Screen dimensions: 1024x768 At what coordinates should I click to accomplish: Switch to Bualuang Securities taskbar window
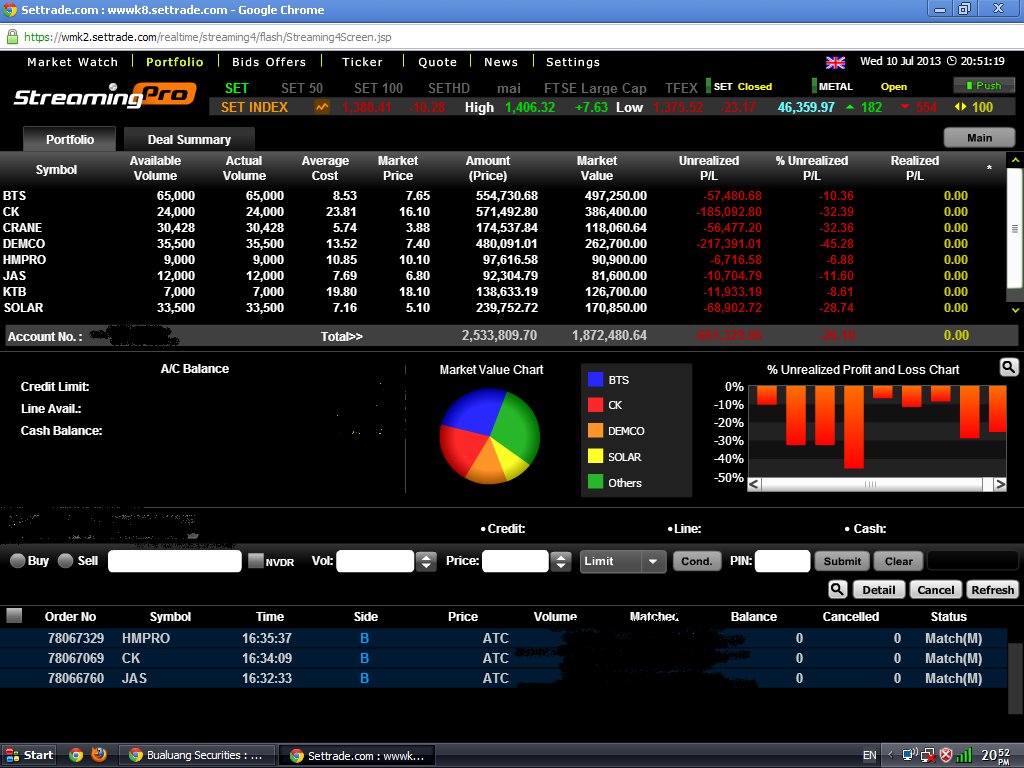(x=197, y=755)
